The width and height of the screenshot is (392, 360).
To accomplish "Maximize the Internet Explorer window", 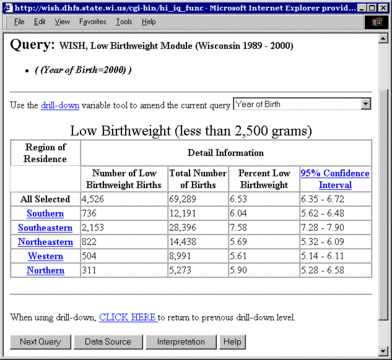I will 372,8.
